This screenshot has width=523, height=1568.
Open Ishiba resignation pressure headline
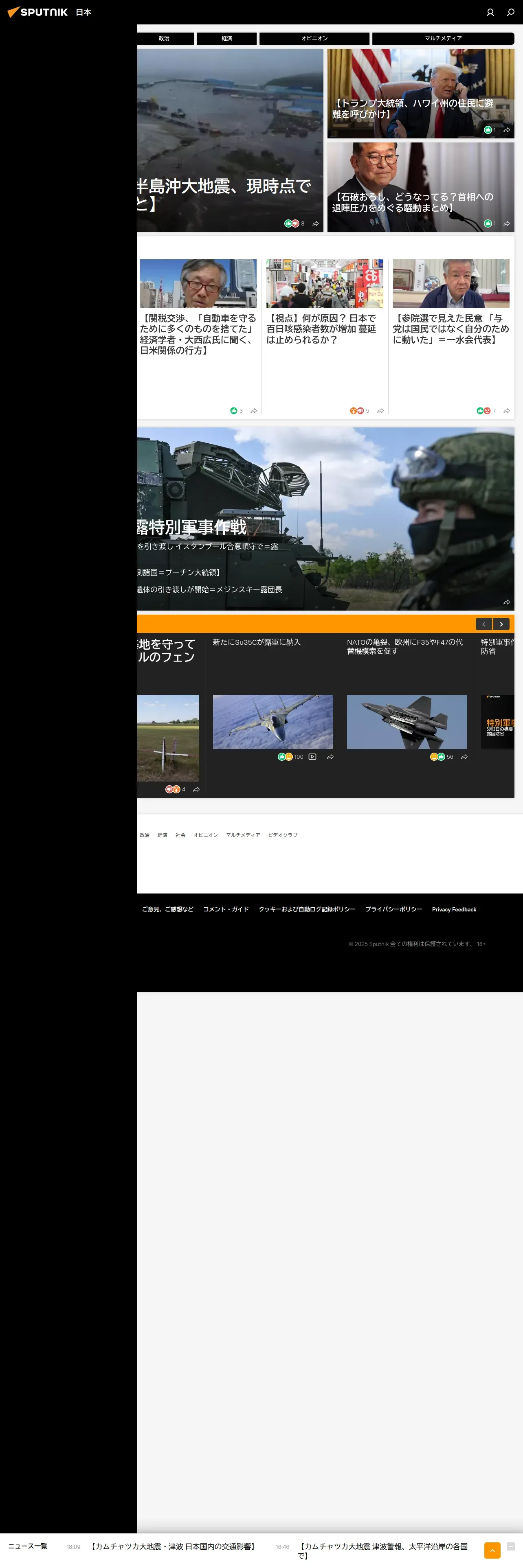tap(413, 202)
